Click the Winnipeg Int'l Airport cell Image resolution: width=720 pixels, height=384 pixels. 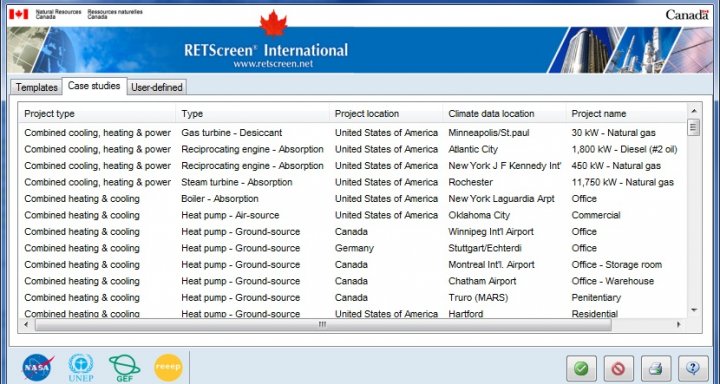pyautogui.click(x=491, y=232)
